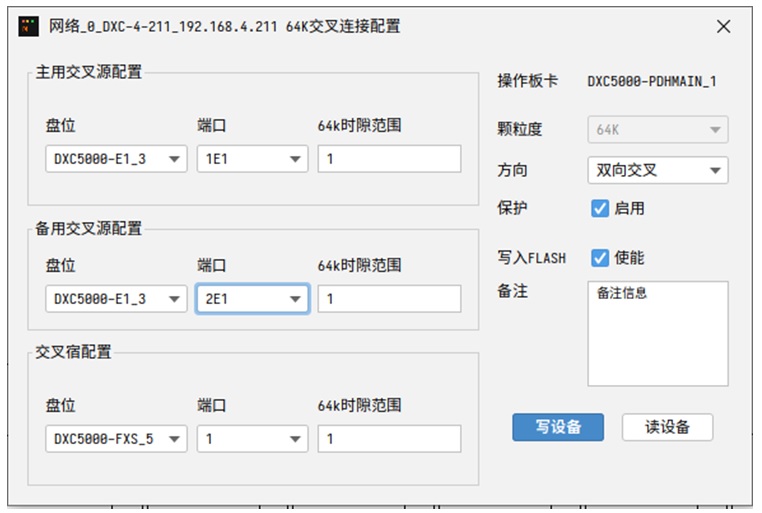
Task: Open the 主用交叉源 盘位 dropdown
Action: [x=116, y=159]
